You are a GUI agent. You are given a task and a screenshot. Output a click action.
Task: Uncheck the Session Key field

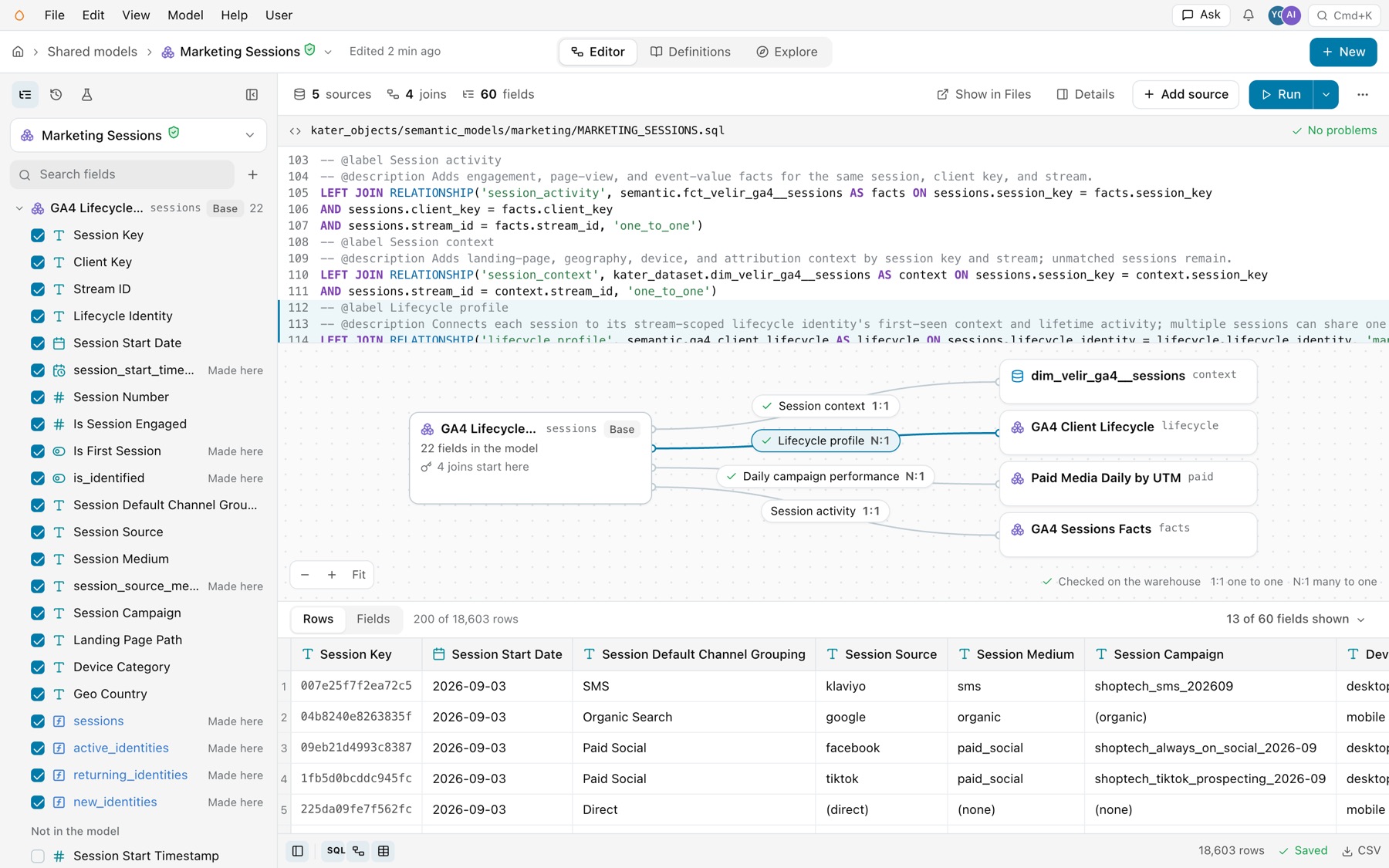(38, 235)
